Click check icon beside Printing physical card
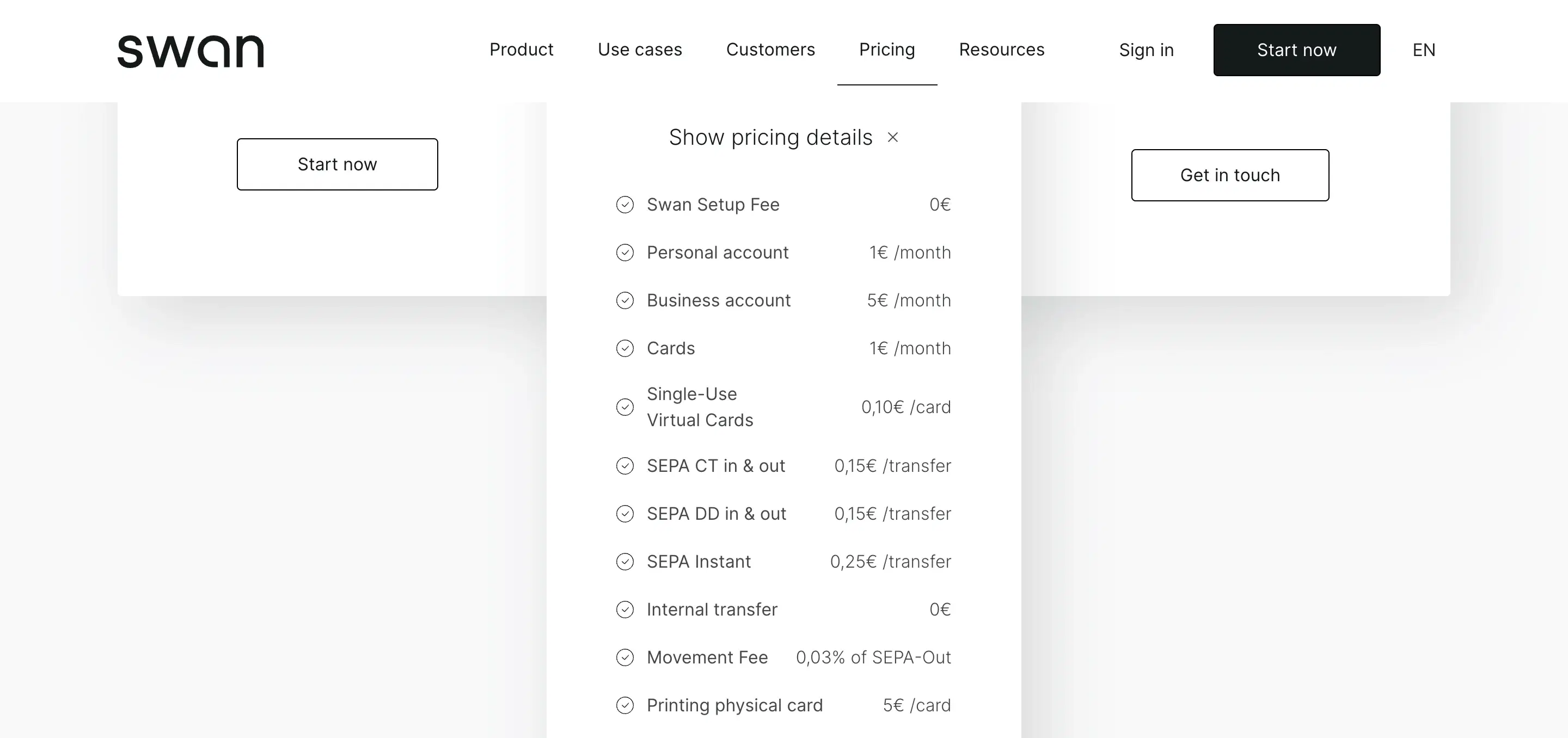The image size is (1568, 738). tap(625, 706)
